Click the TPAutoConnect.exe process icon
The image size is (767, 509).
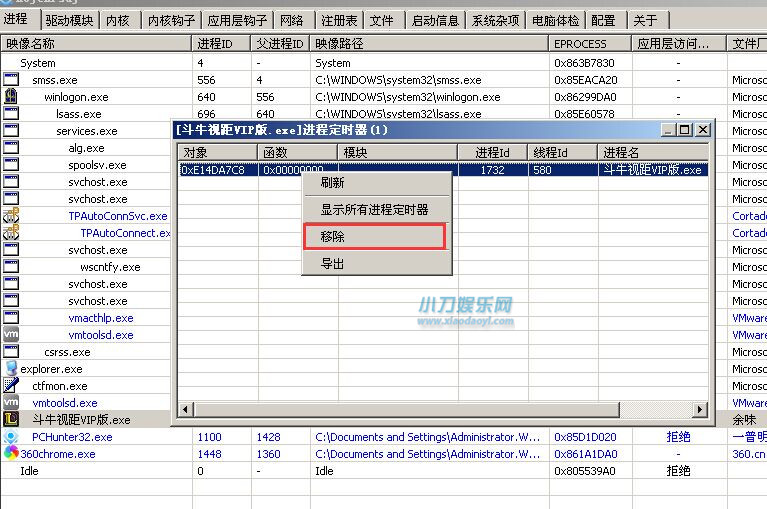point(11,232)
